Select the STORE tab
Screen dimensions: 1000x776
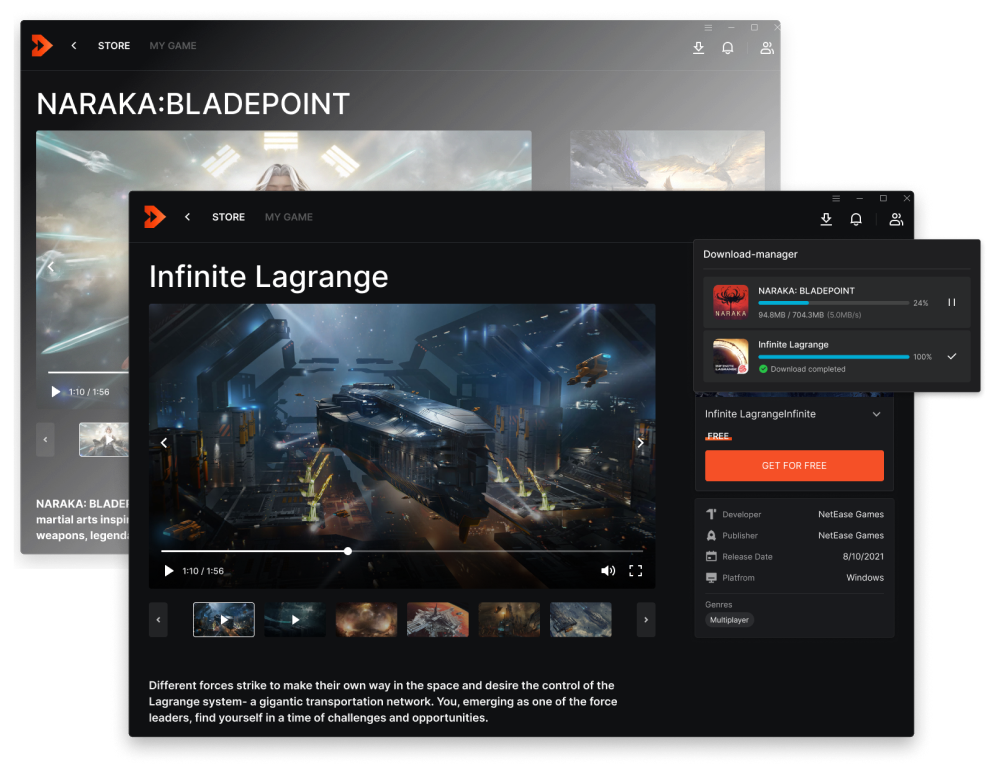coord(228,217)
